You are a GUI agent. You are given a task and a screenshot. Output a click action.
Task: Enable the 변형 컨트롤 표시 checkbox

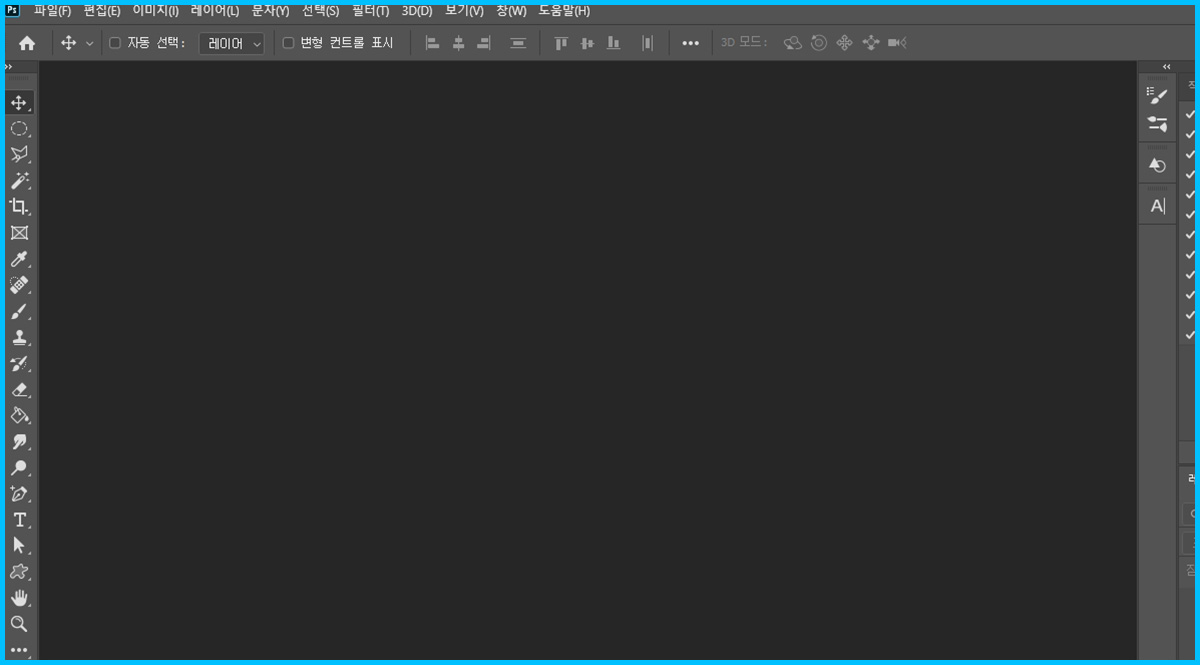point(288,43)
